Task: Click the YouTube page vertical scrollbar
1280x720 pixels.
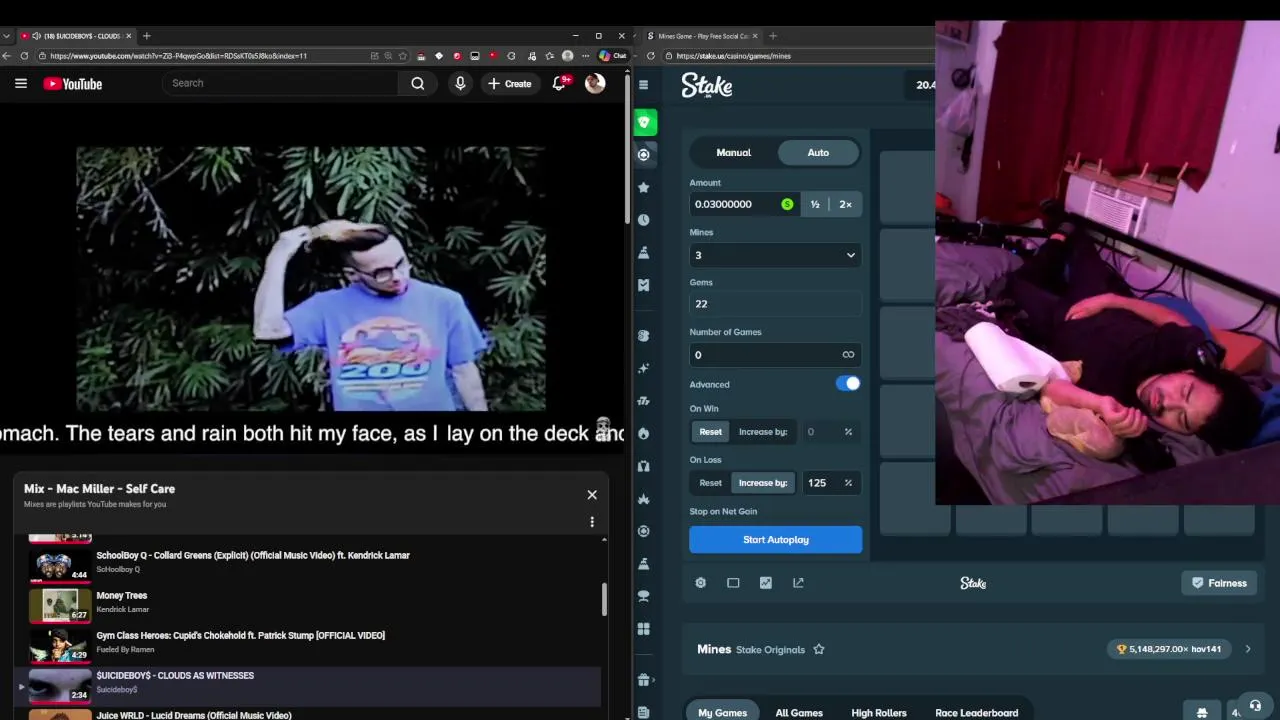Action: 628,150
